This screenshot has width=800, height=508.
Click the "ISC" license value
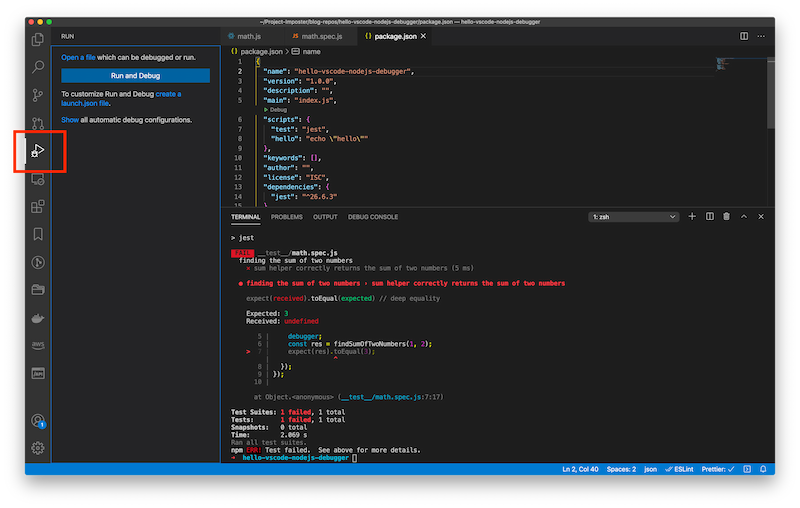click(x=315, y=177)
